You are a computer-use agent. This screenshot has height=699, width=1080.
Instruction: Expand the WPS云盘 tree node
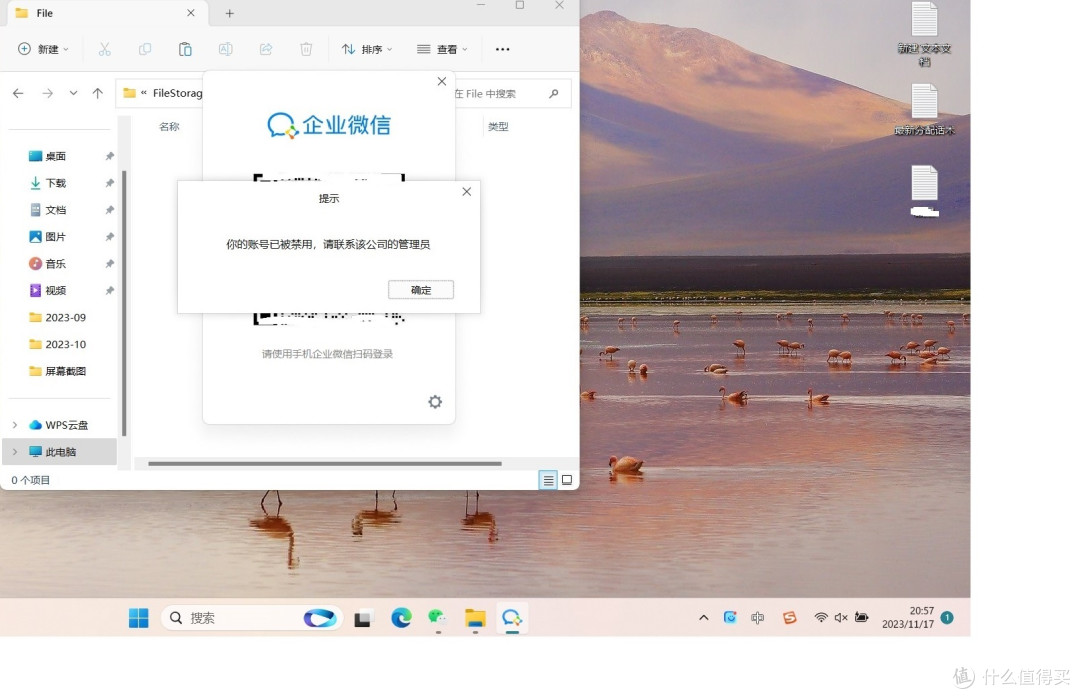pyautogui.click(x=15, y=425)
